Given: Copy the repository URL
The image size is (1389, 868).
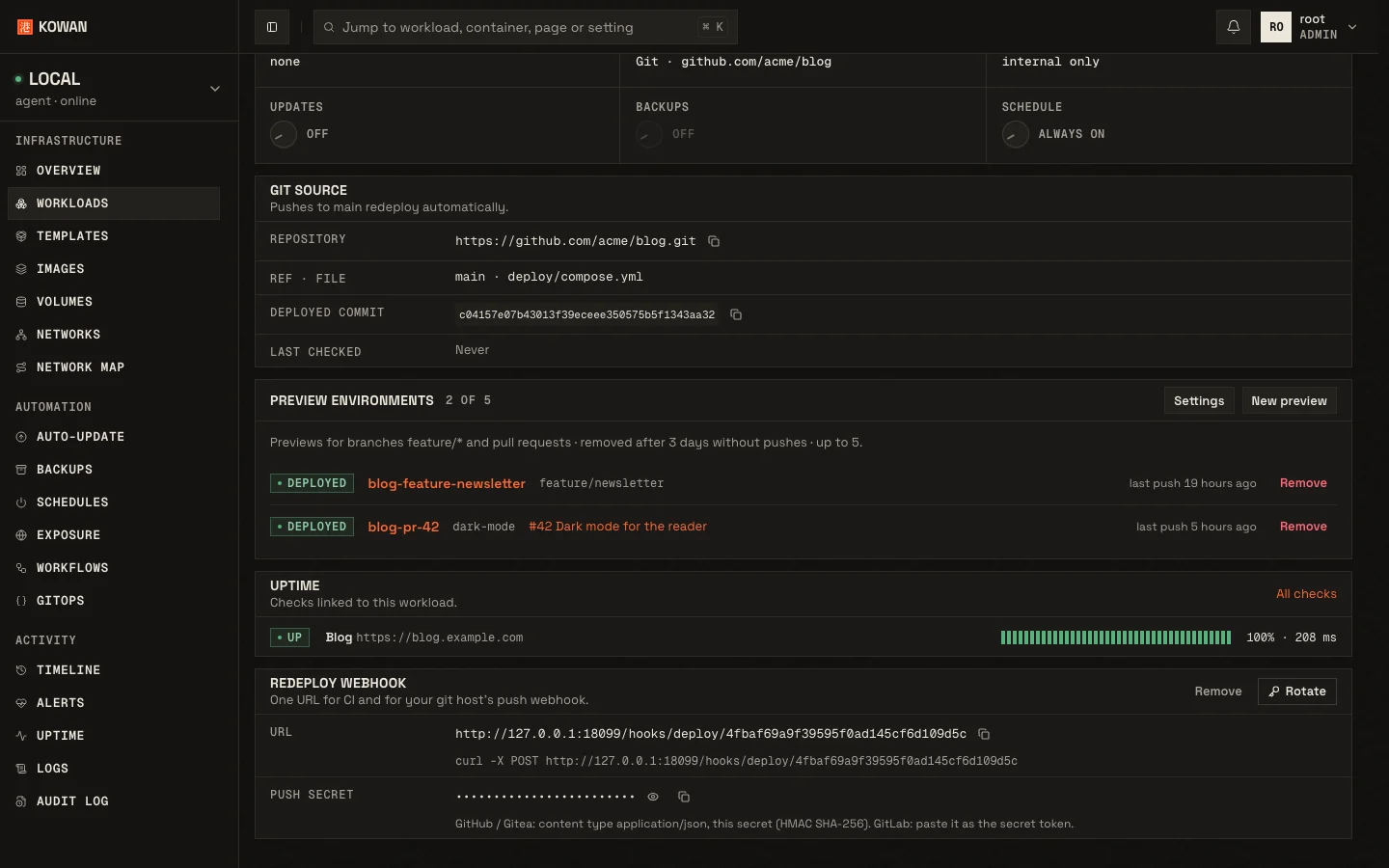Looking at the screenshot, I should 714,241.
